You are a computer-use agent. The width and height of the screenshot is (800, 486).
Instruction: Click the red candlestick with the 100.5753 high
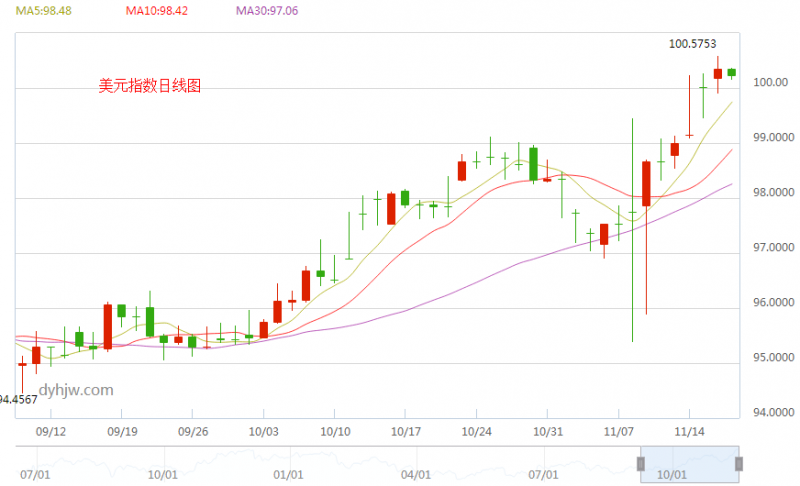point(718,74)
